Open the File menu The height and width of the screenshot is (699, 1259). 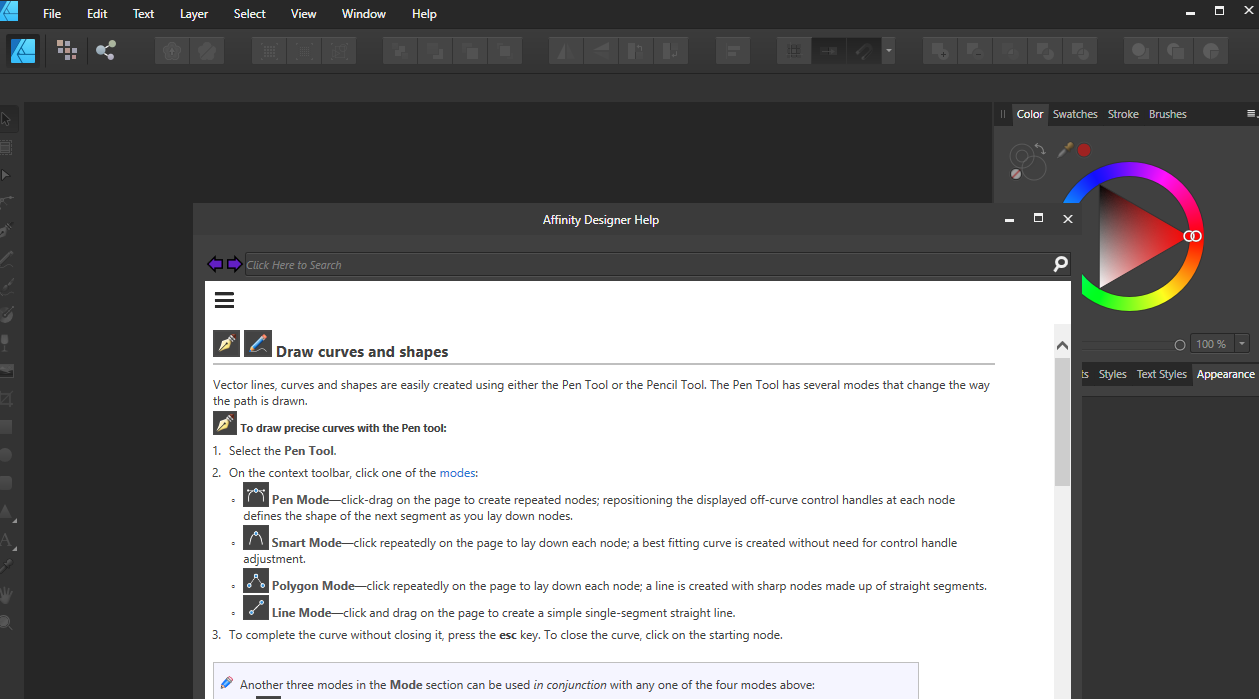coord(52,14)
